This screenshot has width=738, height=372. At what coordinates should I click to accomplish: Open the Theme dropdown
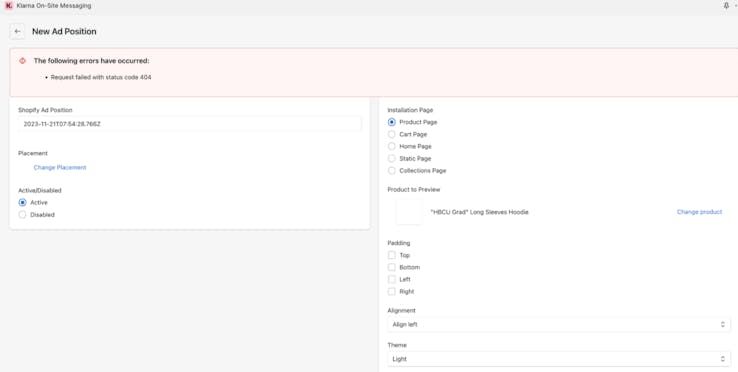(x=559, y=359)
